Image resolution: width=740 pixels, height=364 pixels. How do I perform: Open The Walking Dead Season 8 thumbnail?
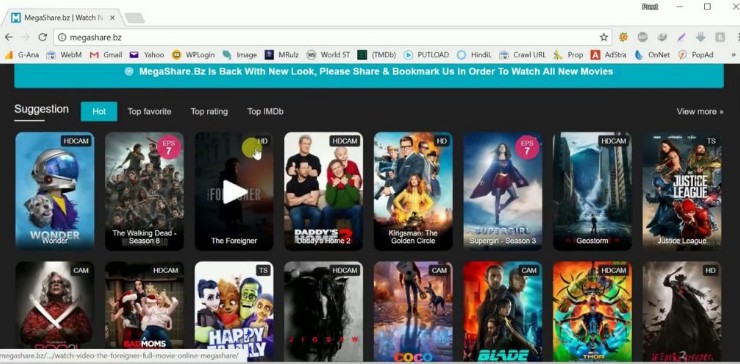tap(144, 191)
